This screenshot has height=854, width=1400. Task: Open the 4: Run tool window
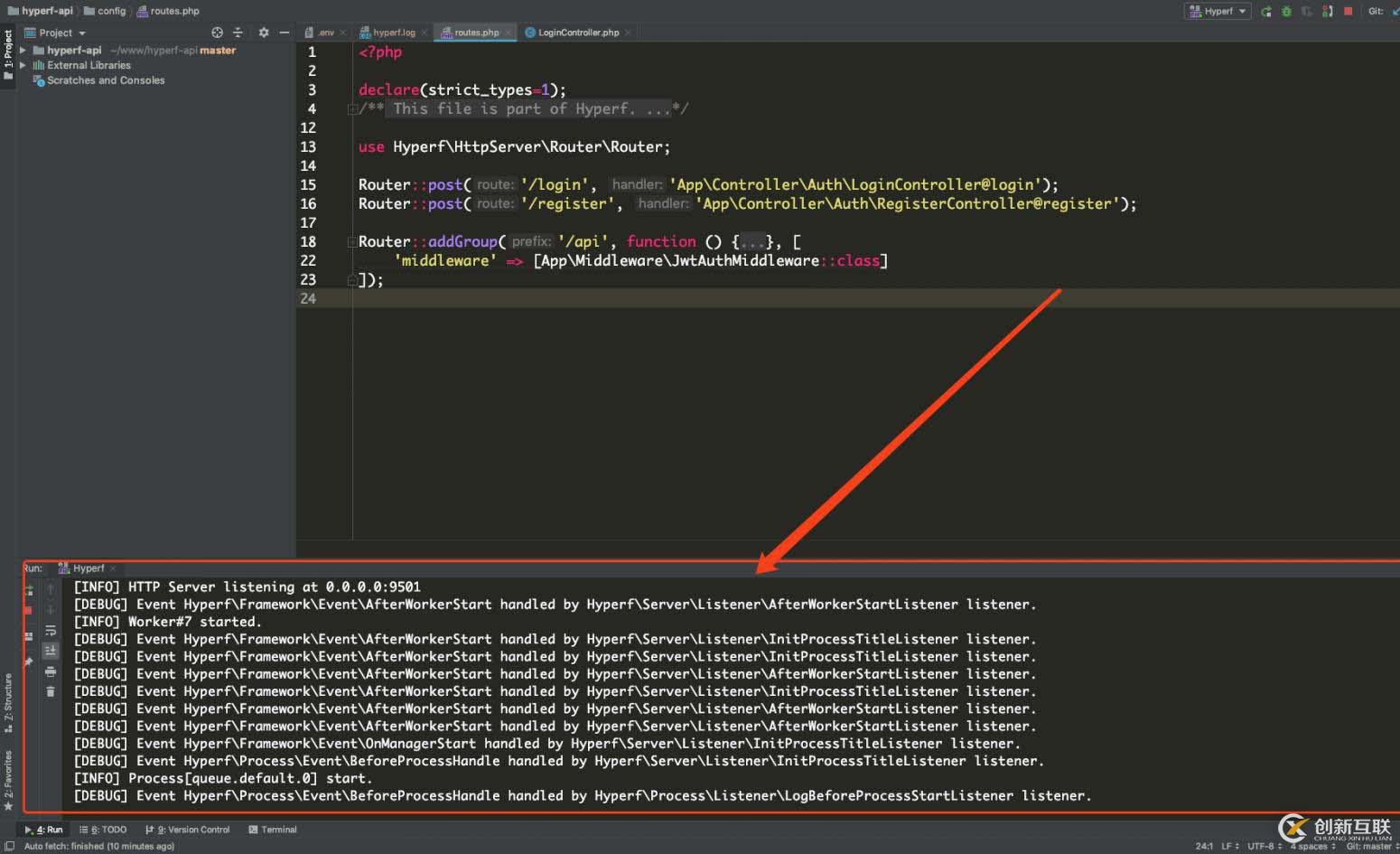[x=43, y=830]
